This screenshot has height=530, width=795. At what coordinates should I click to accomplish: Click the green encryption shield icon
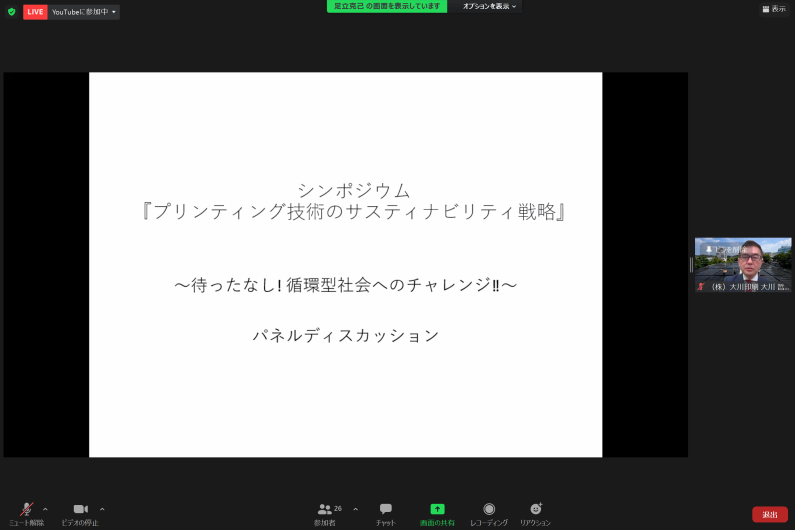[x=12, y=12]
